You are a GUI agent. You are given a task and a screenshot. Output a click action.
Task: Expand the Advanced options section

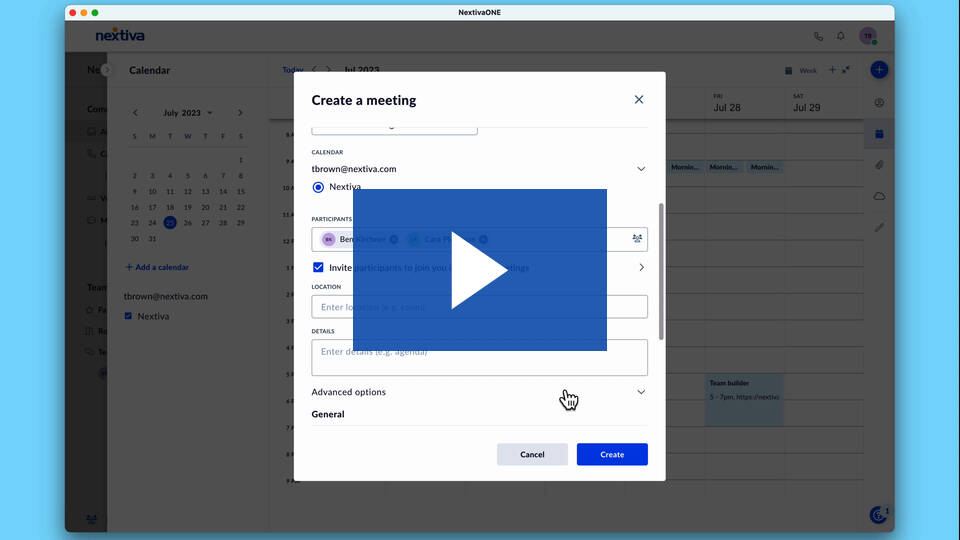[x=479, y=392]
